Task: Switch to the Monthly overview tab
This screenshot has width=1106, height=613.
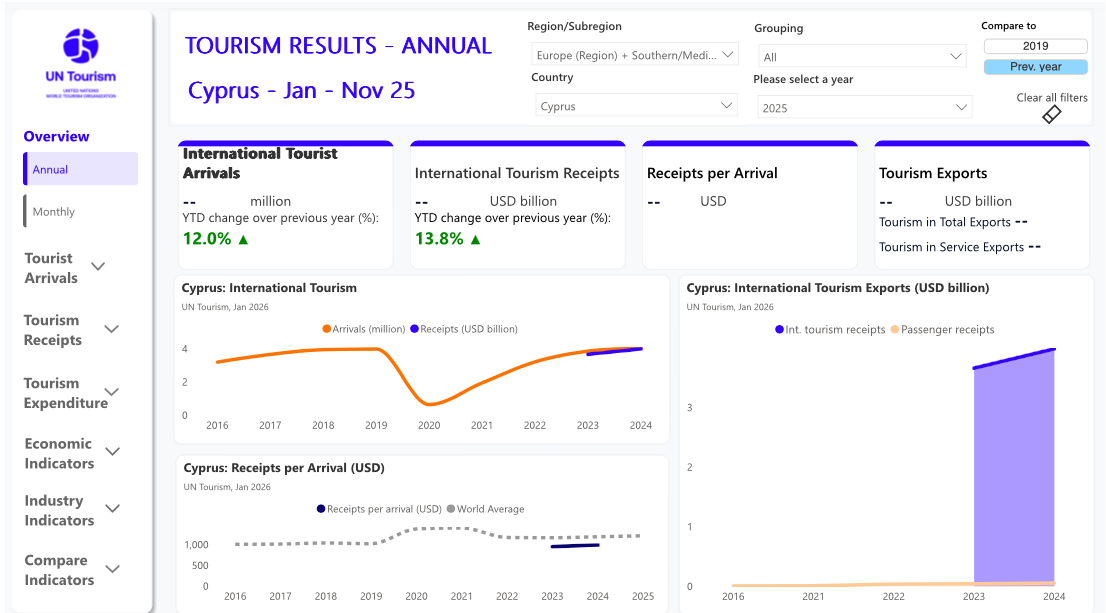Action: [81, 211]
